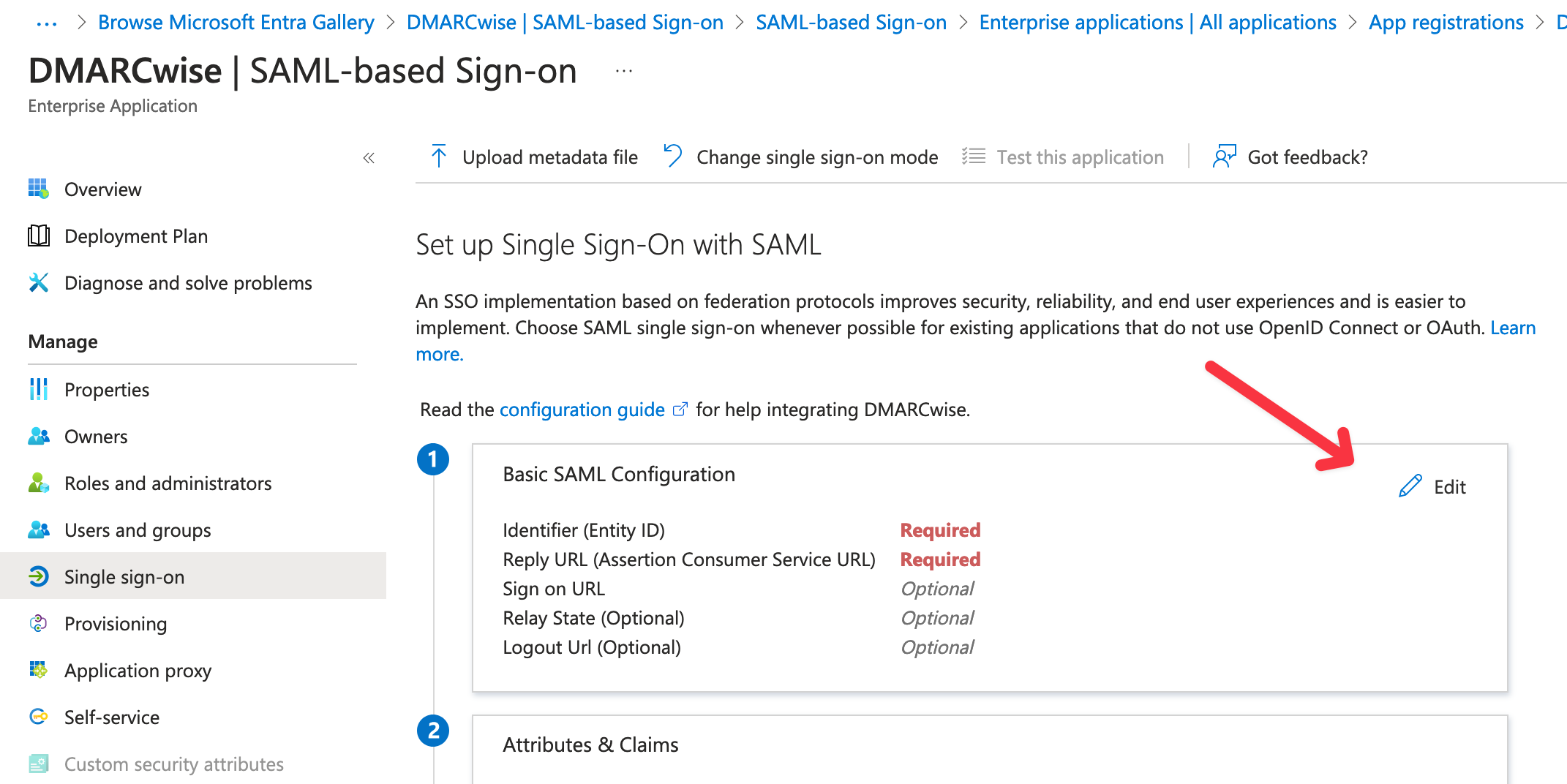Click the checklist icon by Test this application
This screenshot has width=1567, height=784.
pos(974,156)
